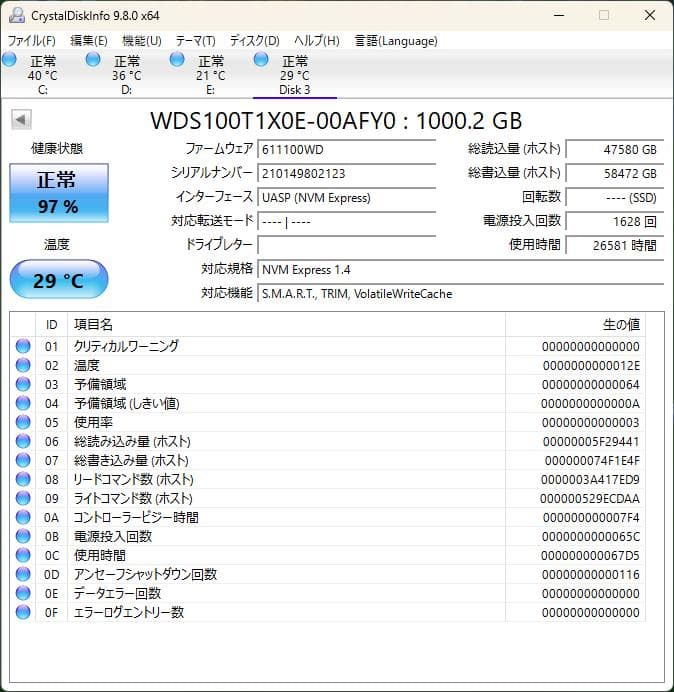Click status orb for ID 0D アンセーフシャットダウン回数
Viewport: 674px width, 692px height.
tap(23, 574)
